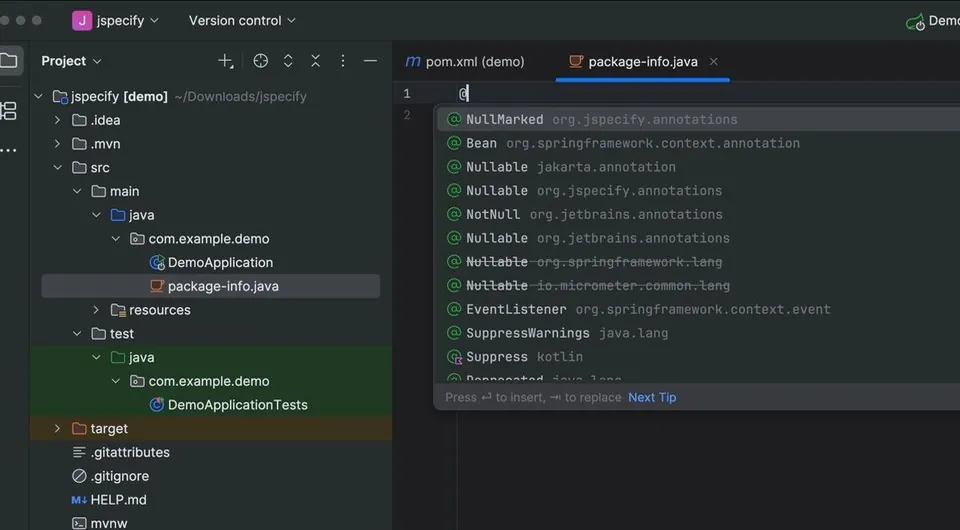Viewport: 960px width, 530px height.
Task: Expand Selected tree icon
Action: click(288, 61)
